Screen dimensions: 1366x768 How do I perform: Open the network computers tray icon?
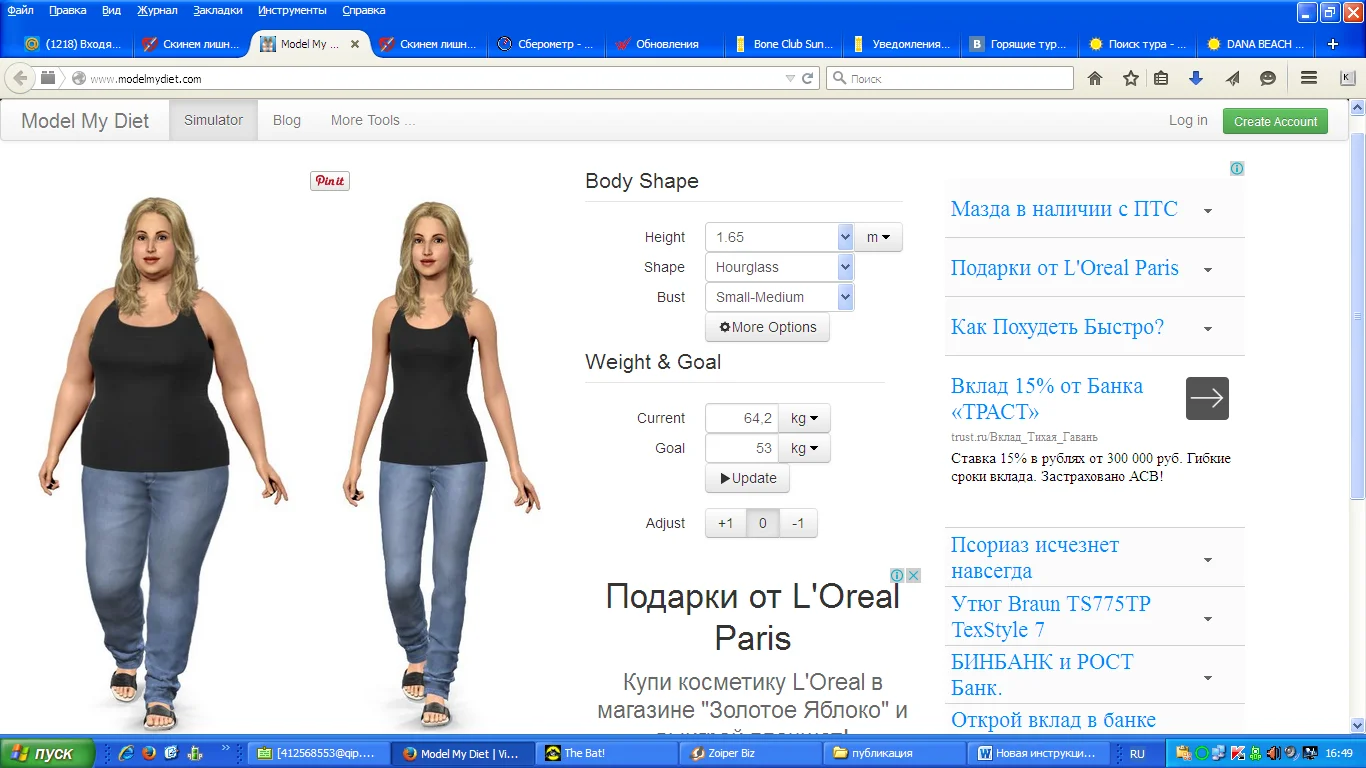click(x=1220, y=753)
